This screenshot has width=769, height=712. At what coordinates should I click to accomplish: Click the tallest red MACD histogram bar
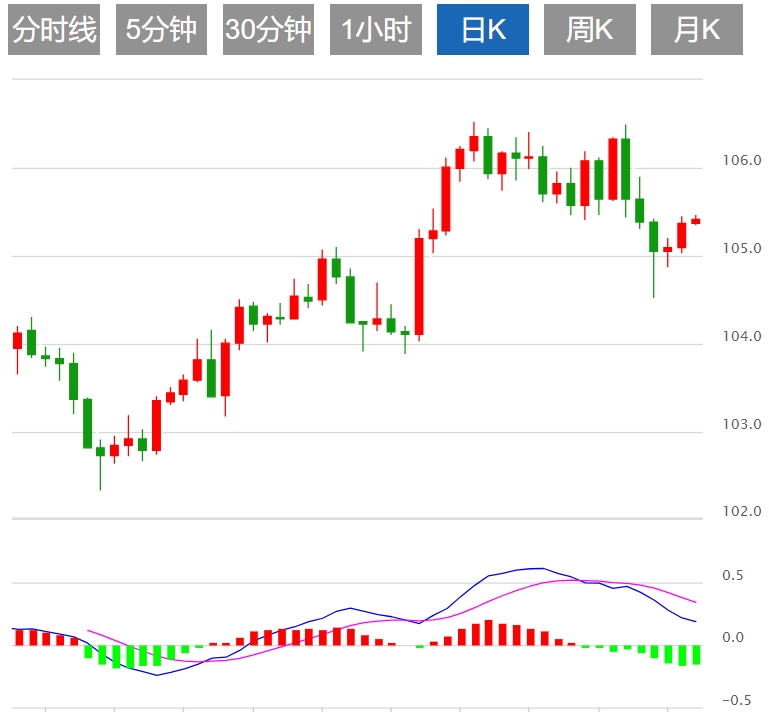point(488,633)
